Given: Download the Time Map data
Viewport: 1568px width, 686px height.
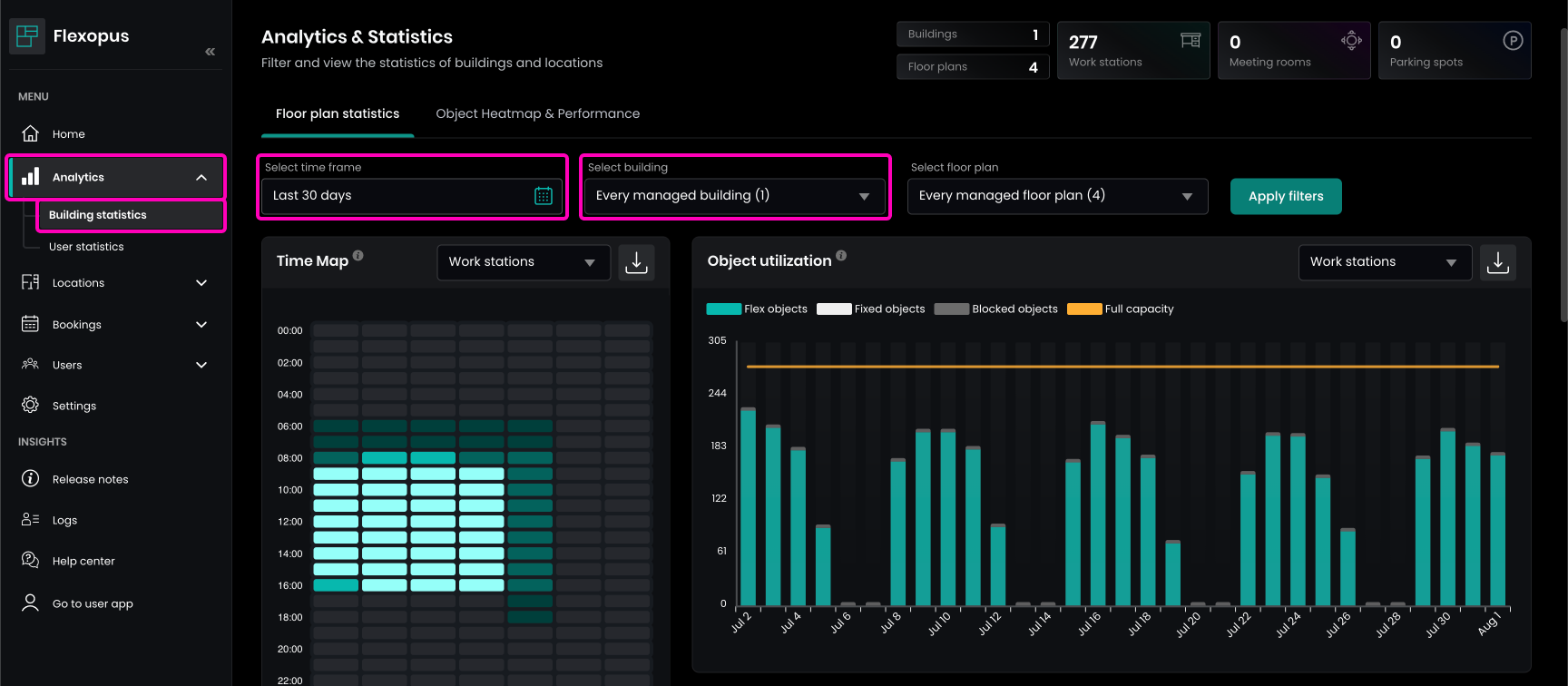Looking at the screenshot, I should (x=636, y=262).
